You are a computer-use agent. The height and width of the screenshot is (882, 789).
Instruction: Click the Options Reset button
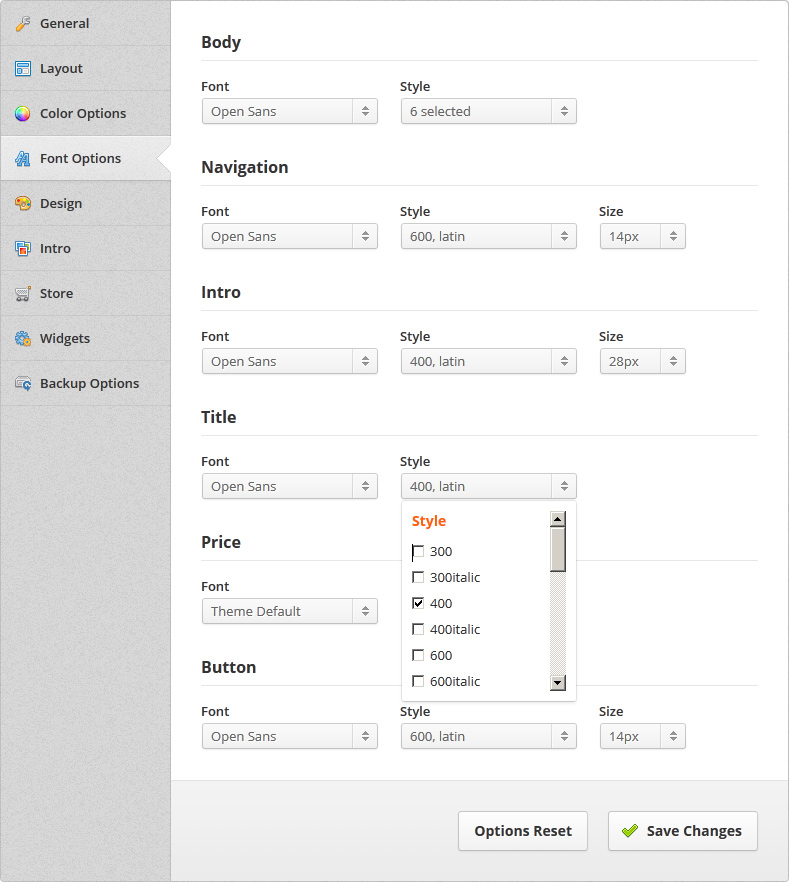click(523, 831)
